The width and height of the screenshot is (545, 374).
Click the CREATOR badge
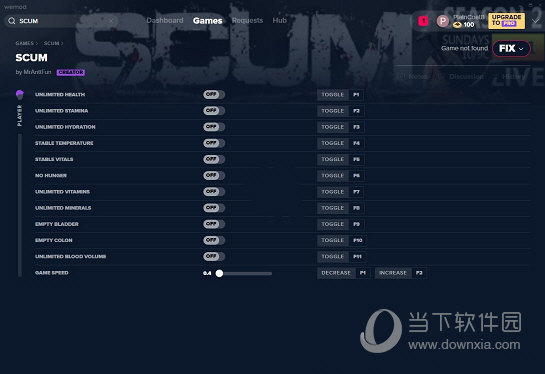pyautogui.click(x=71, y=72)
